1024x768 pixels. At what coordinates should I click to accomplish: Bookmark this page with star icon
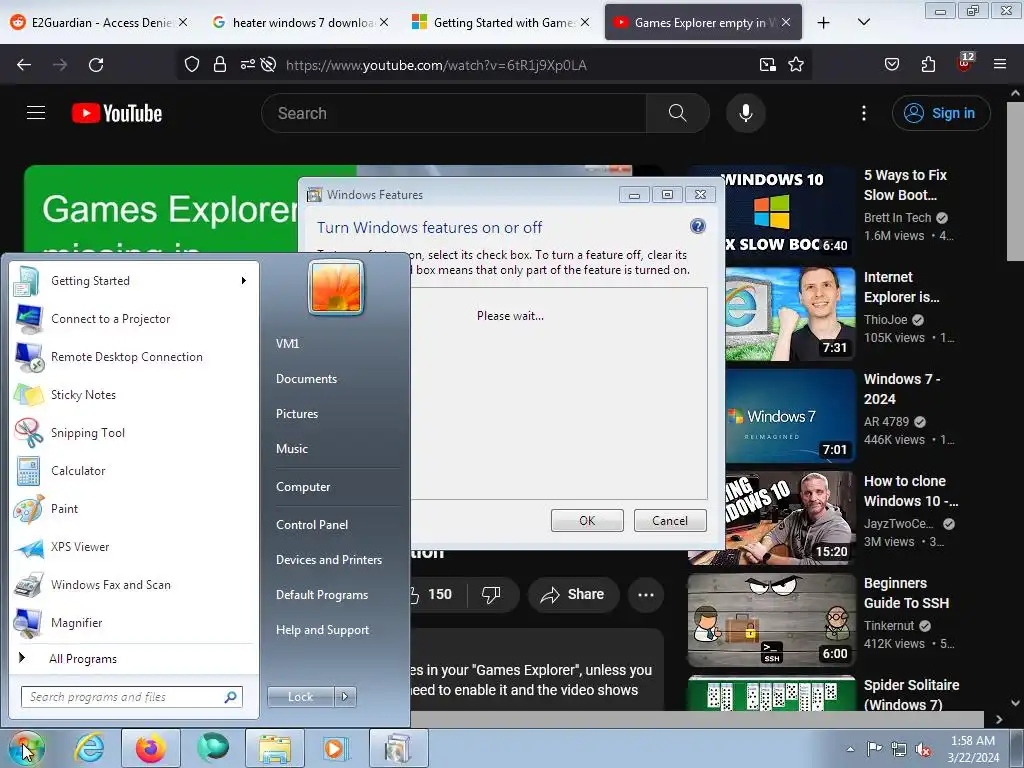pyautogui.click(x=795, y=65)
